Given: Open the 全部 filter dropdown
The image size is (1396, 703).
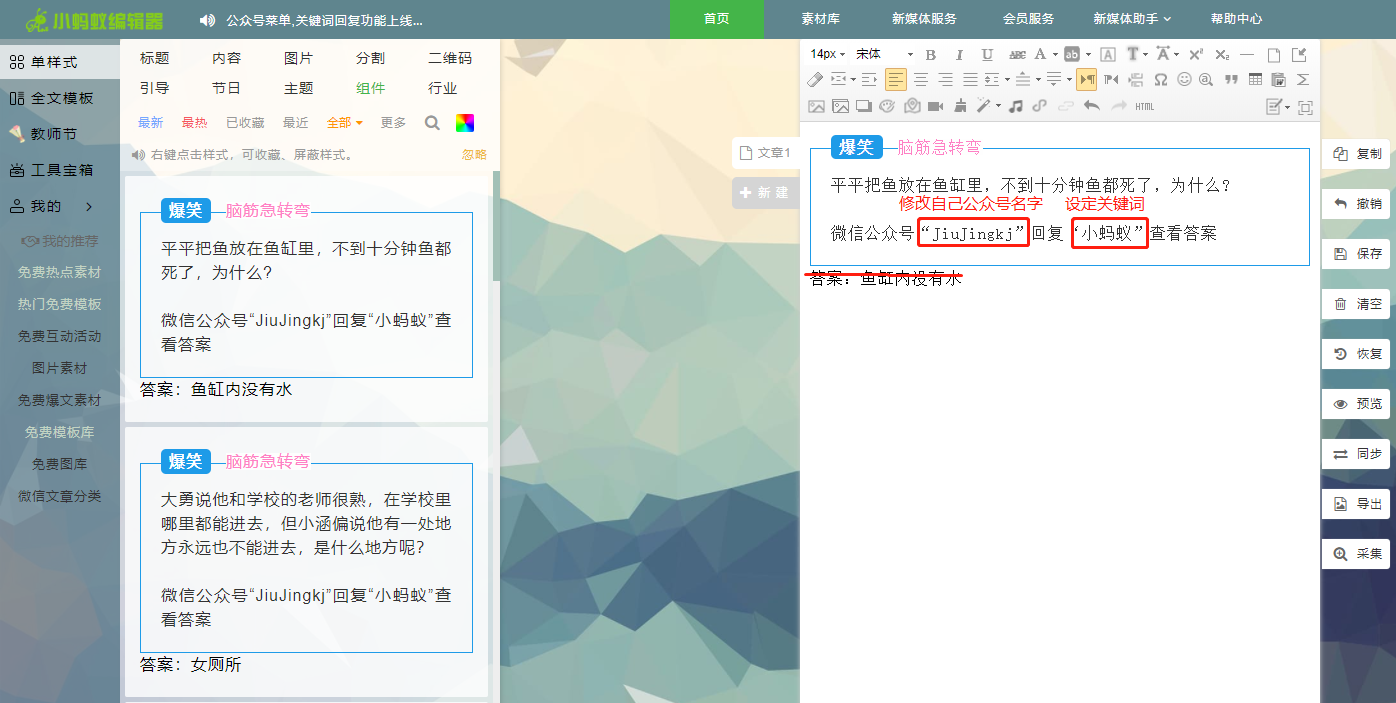Looking at the screenshot, I should pyautogui.click(x=344, y=123).
